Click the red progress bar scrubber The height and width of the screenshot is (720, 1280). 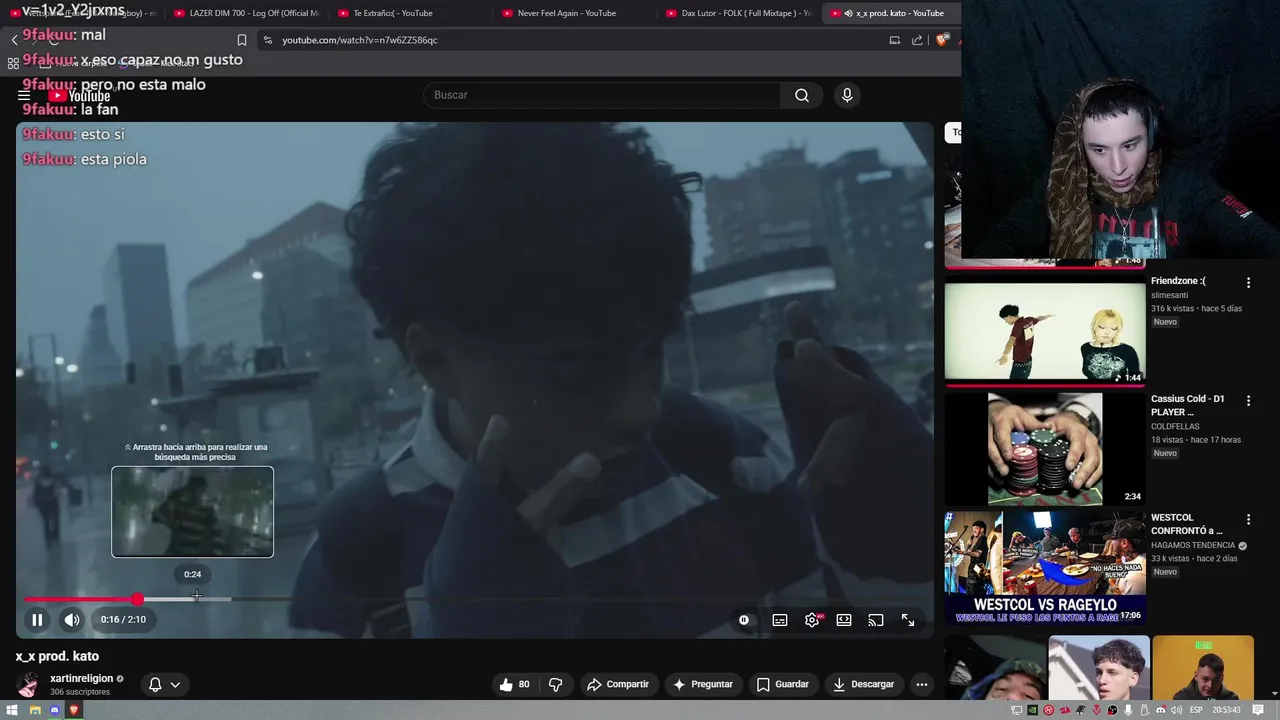click(x=137, y=599)
